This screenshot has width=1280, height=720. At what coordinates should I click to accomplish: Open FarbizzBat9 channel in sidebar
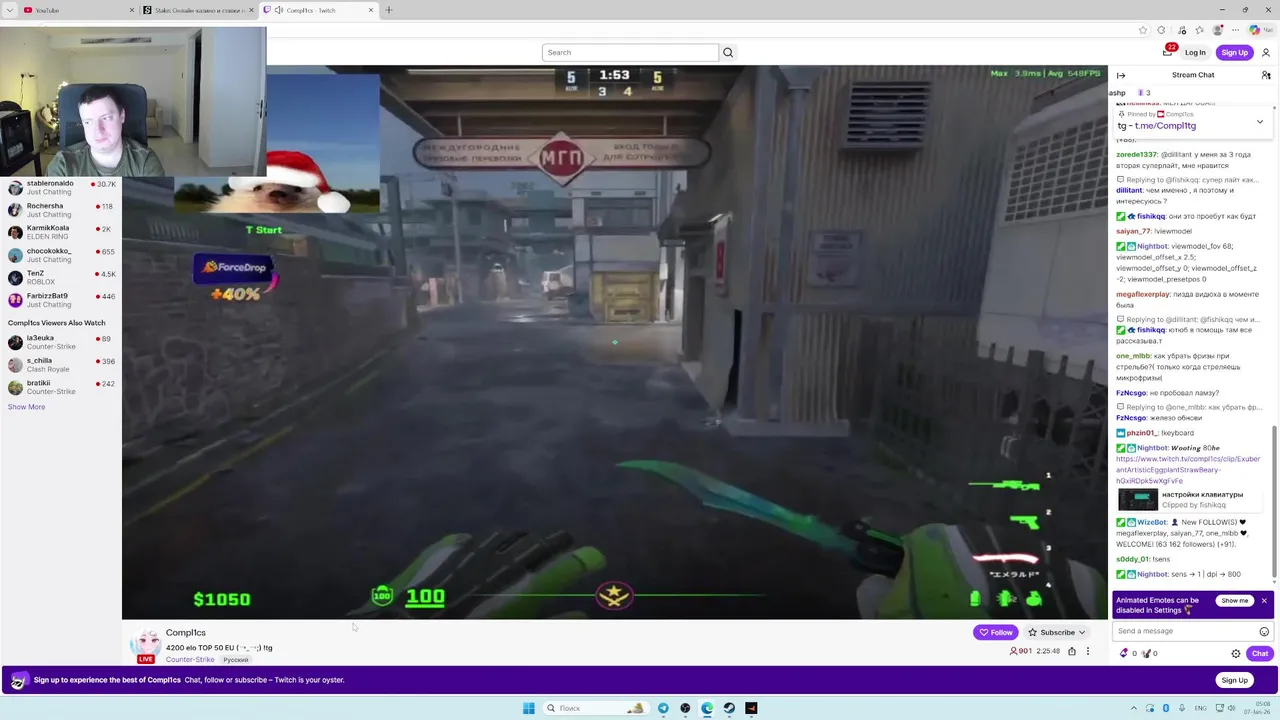coord(61,300)
